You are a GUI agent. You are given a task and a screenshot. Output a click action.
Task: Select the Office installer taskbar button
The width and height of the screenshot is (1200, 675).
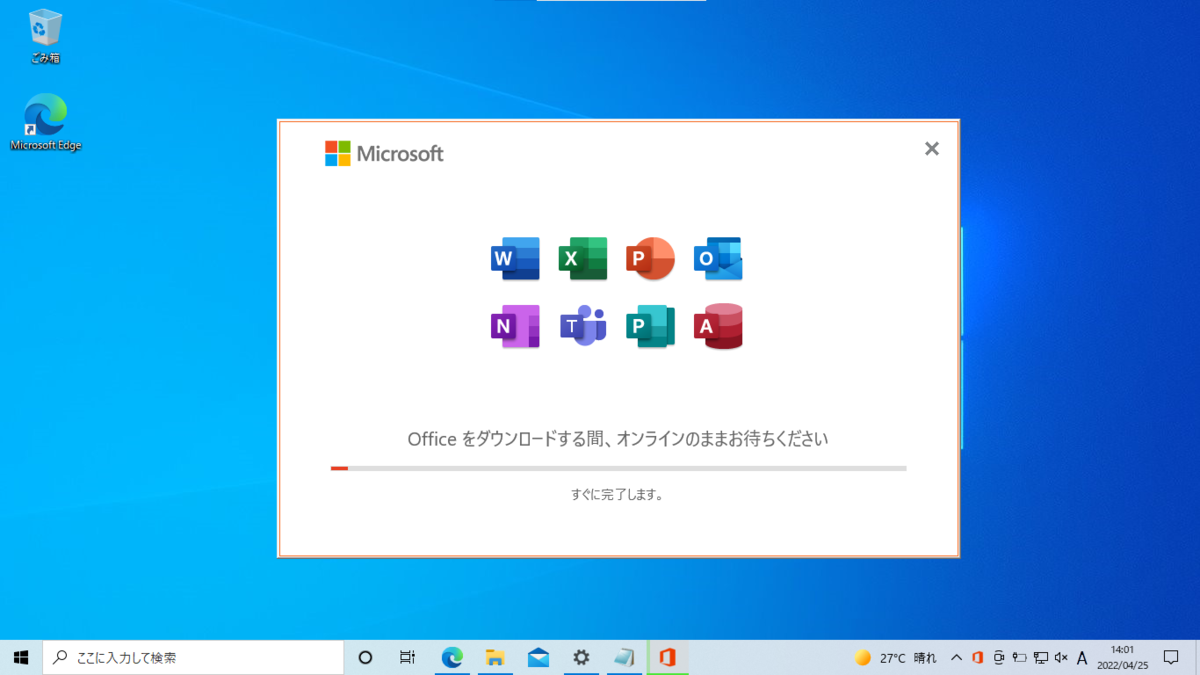[x=667, y=657]
